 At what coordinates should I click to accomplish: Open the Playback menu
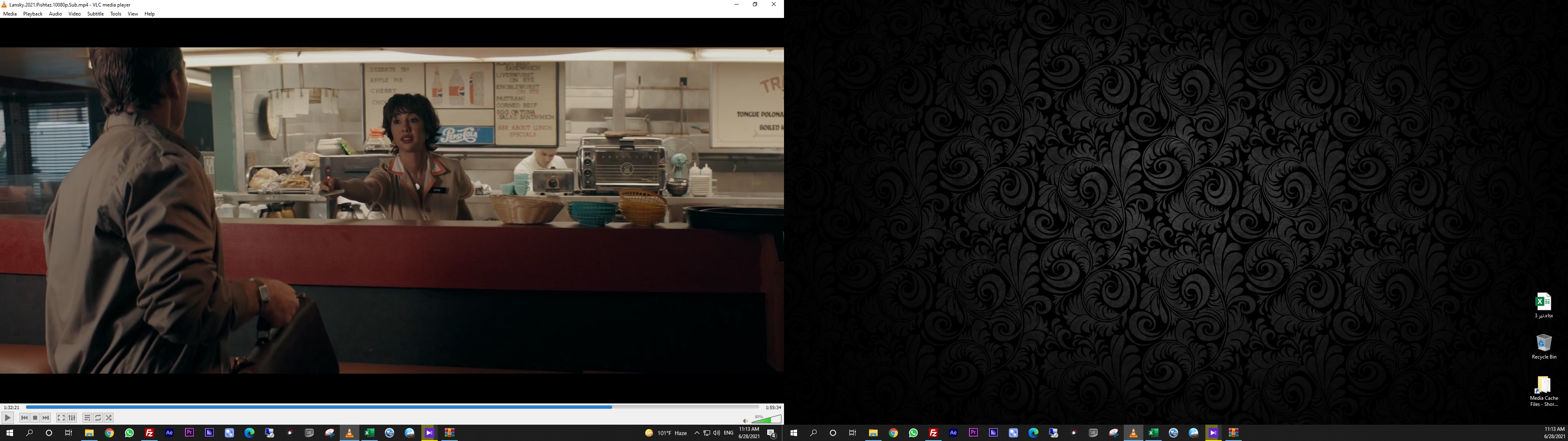click(x=33, y=14)
